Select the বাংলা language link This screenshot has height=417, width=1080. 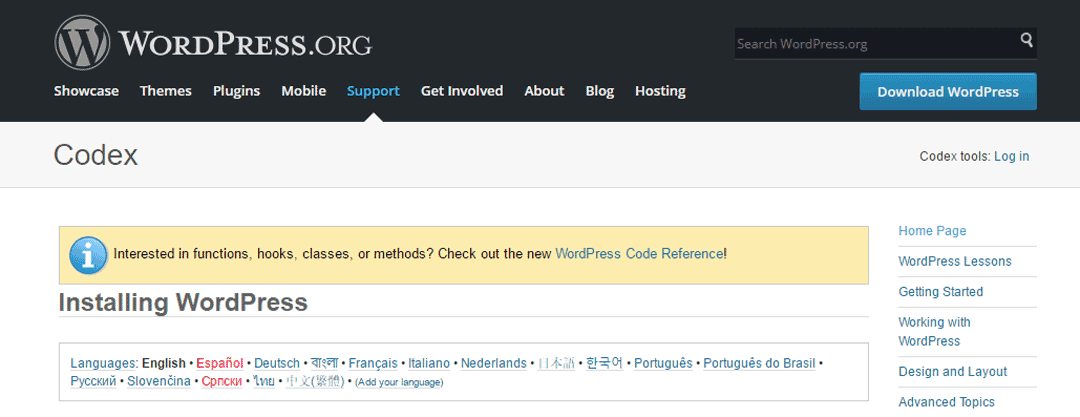point(324,363)
